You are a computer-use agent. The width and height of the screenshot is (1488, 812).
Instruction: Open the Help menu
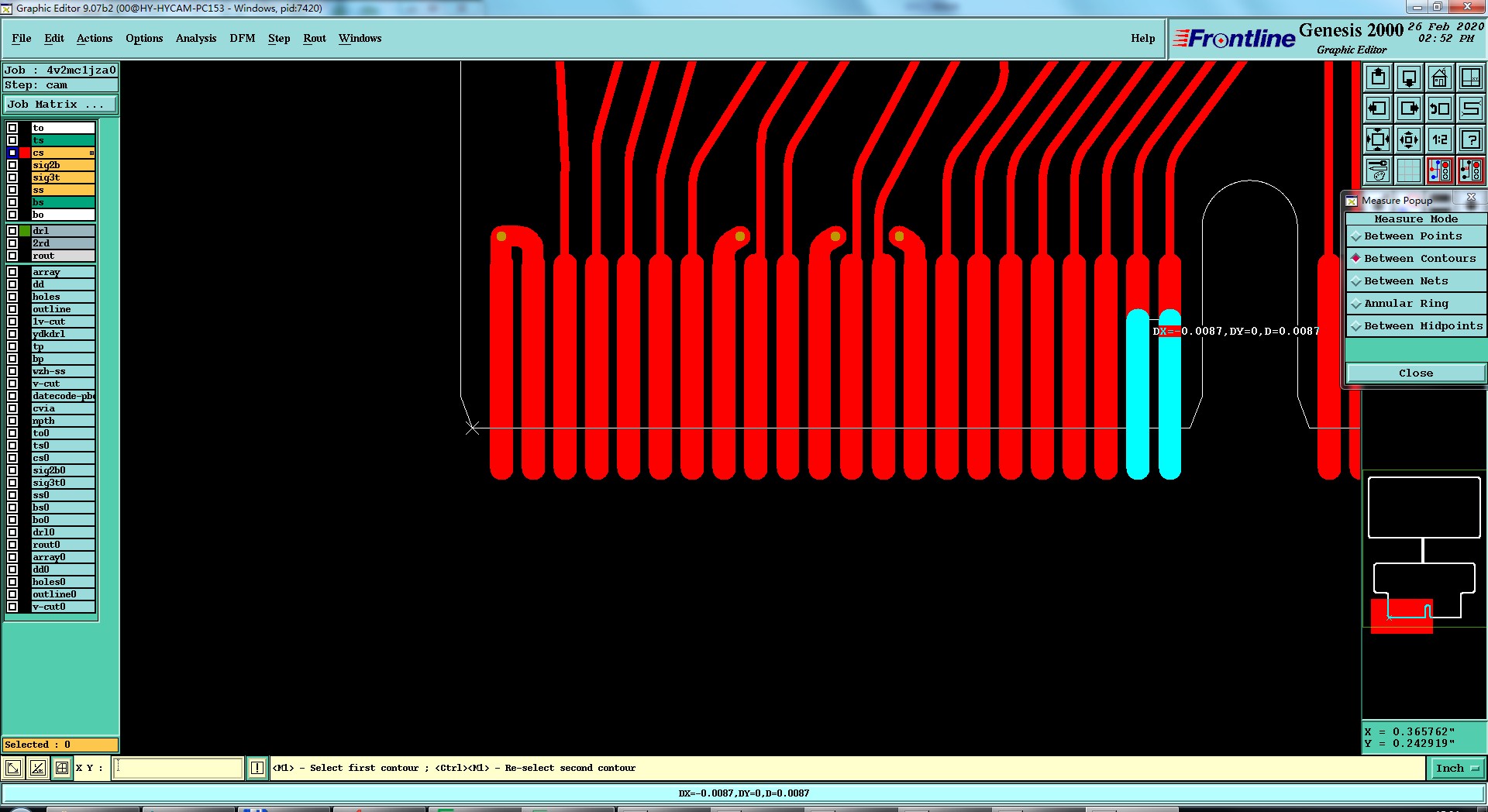1142,38
